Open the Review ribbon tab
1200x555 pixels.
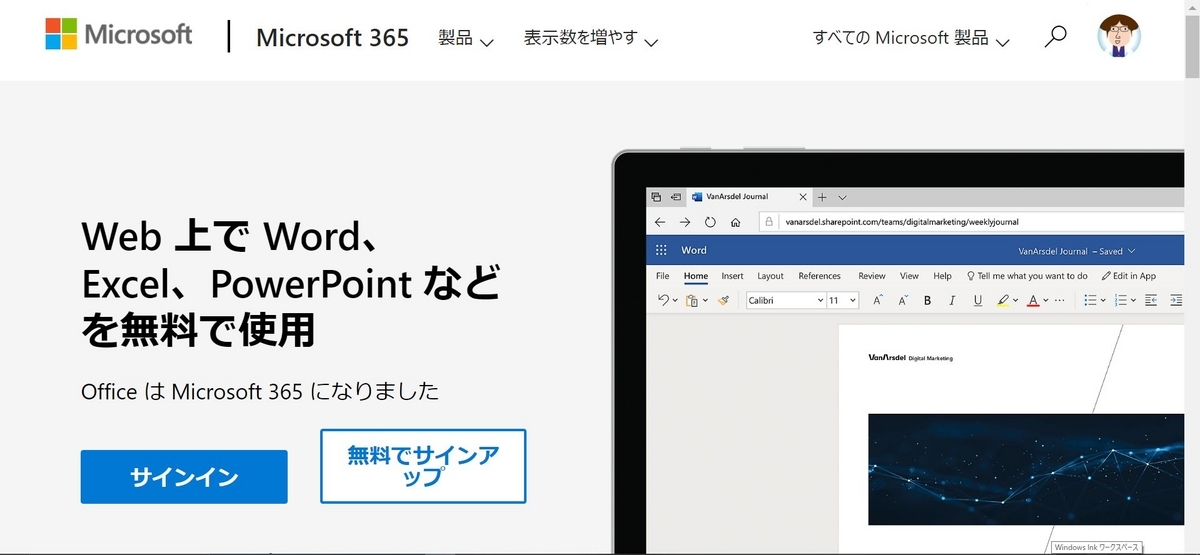pyautogui.click(x=872, y=276)
